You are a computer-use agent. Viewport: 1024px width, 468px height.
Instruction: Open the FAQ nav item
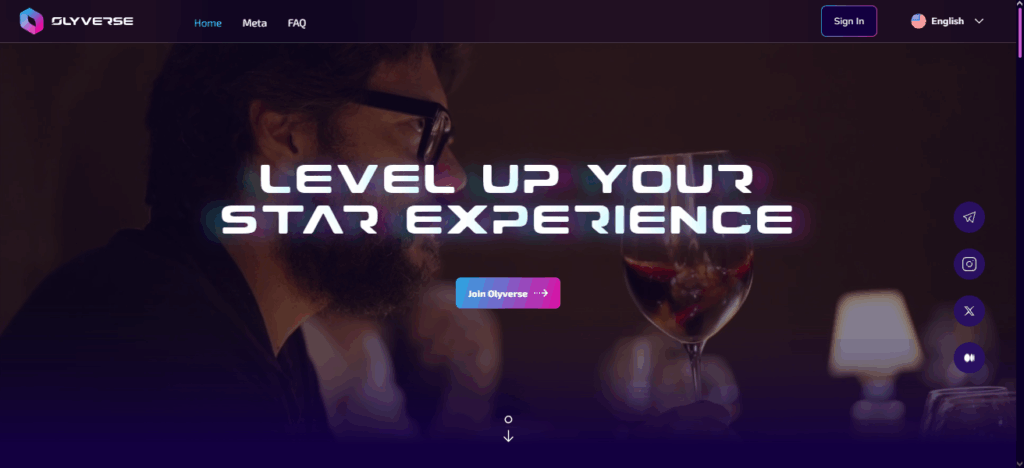(x=296, y=23)
